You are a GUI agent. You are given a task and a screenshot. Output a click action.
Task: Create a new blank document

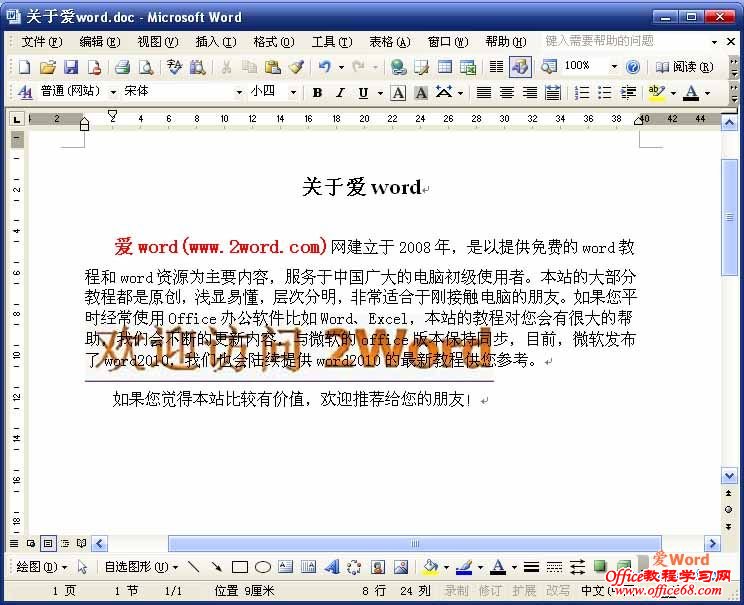[x=24, y=67]
